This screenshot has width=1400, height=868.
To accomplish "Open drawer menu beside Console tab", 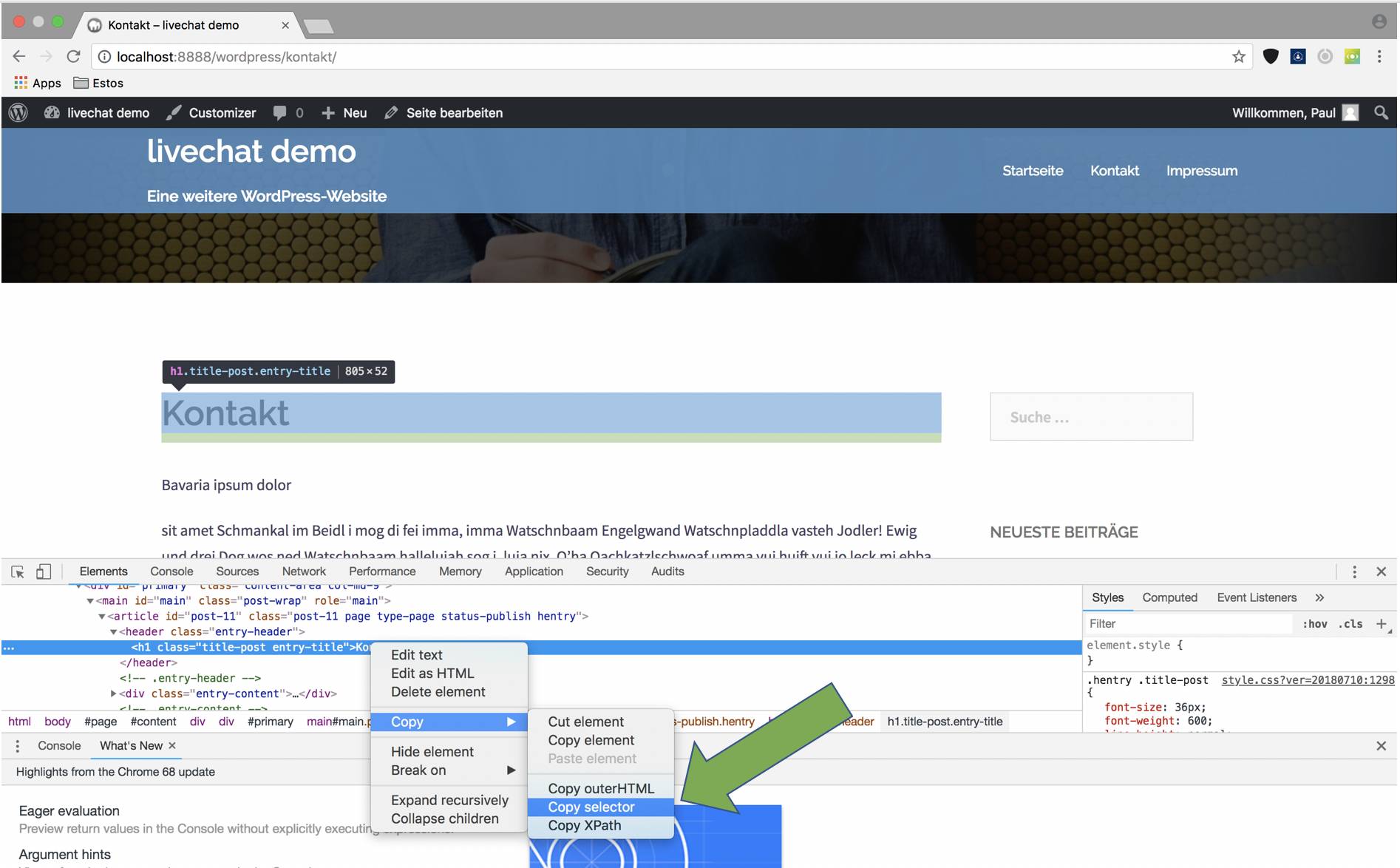I will pyautogui.click(x=17, y=746).
